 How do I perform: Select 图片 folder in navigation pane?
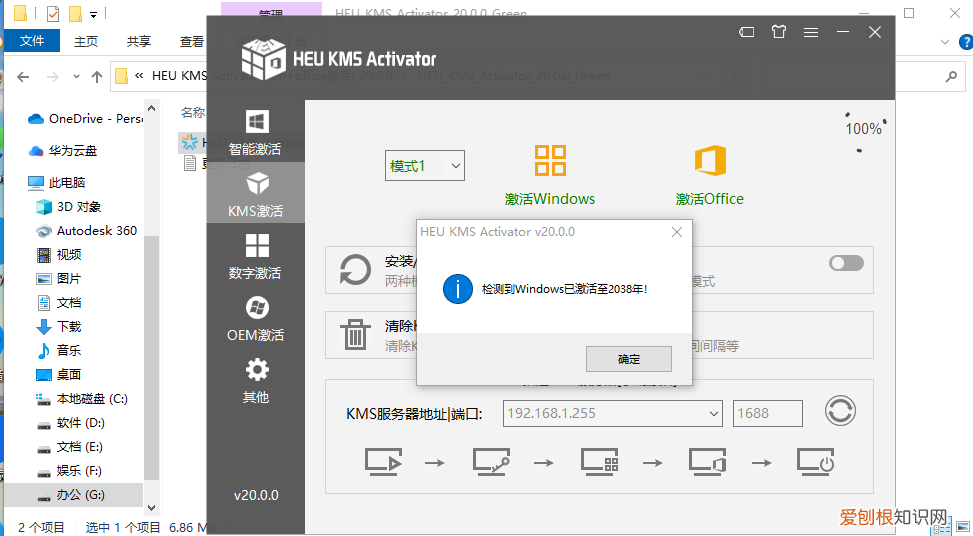[x=59, y=279]
